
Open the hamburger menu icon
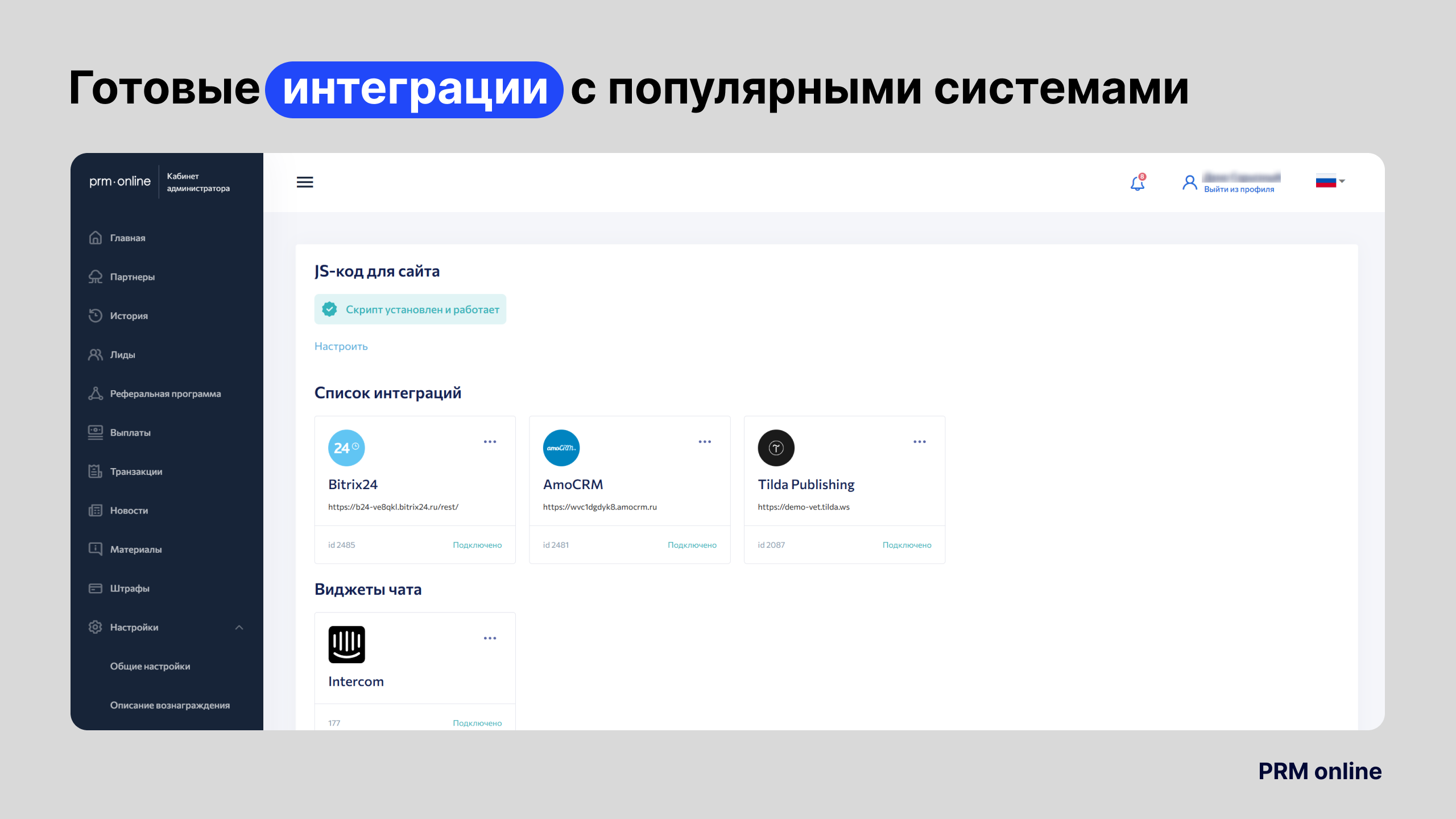[305, 182]
